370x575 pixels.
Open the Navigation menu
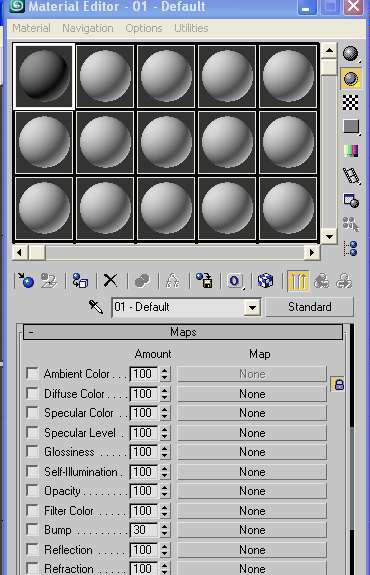click(88, 28)
